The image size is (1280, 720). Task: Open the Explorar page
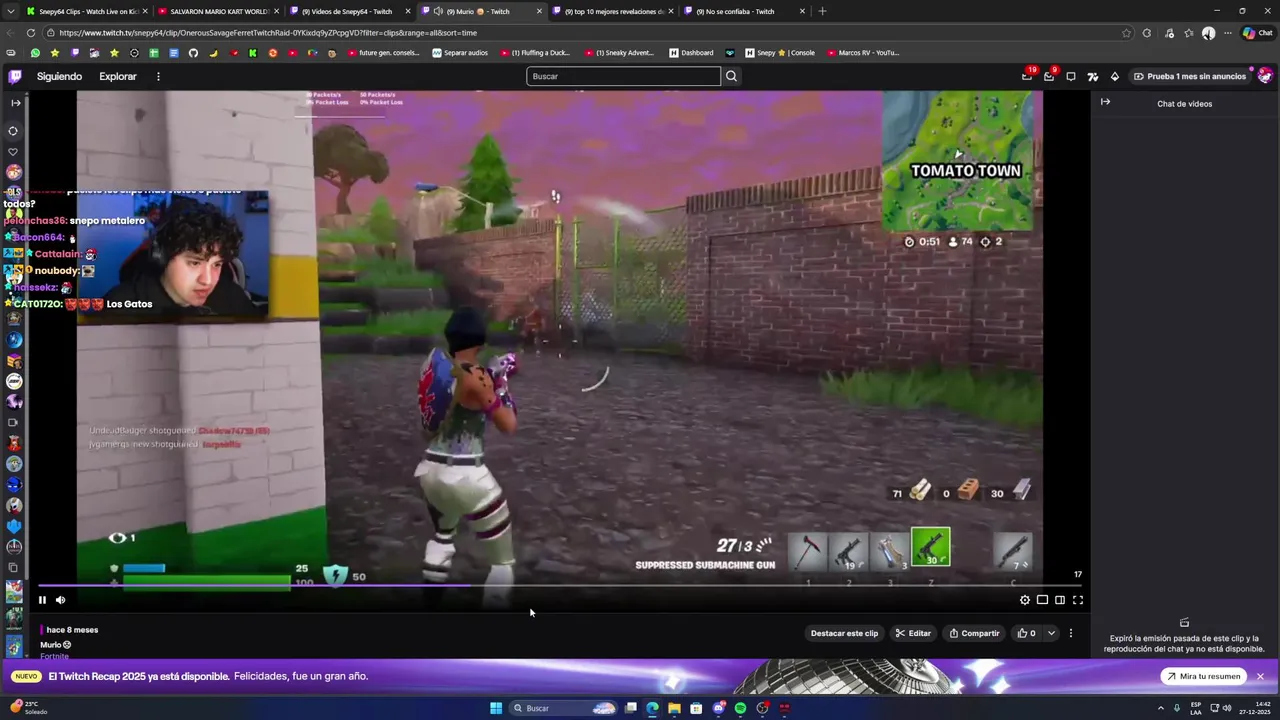point(118,76)
